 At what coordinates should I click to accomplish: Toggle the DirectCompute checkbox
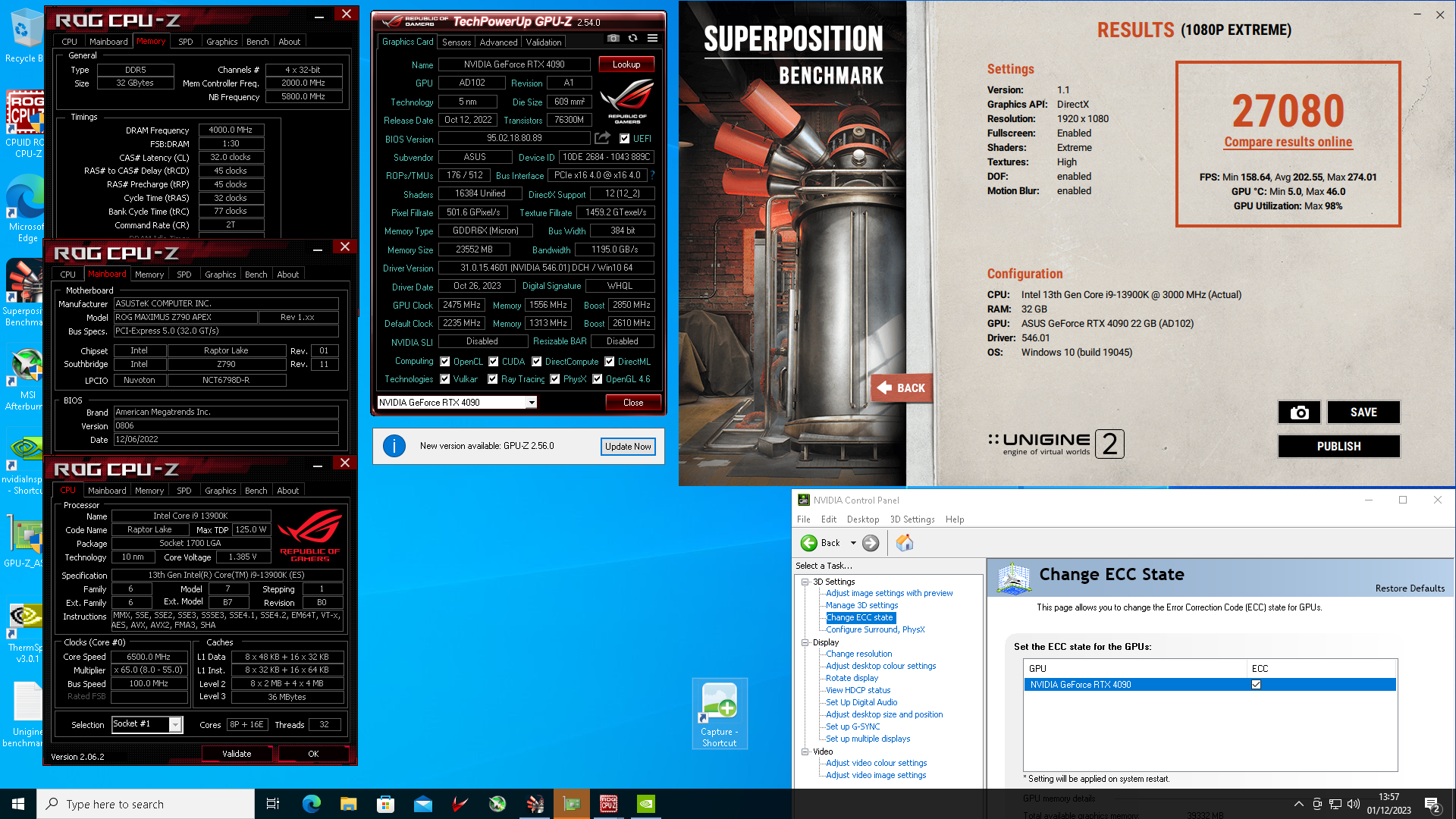tap(537, 362)
